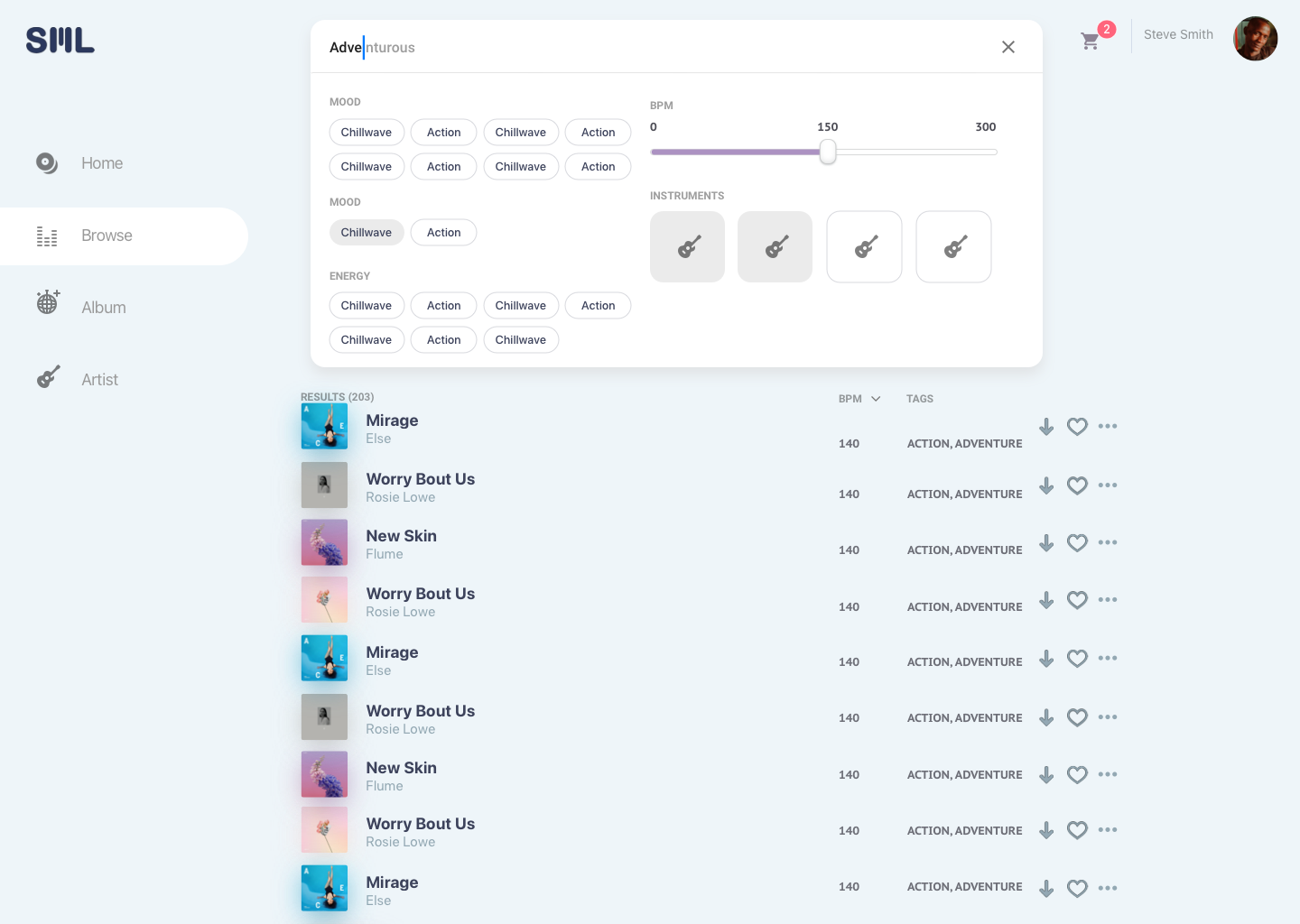
Task: Click the heart on the first New Skin track
Action: [x=1077, y=542]
